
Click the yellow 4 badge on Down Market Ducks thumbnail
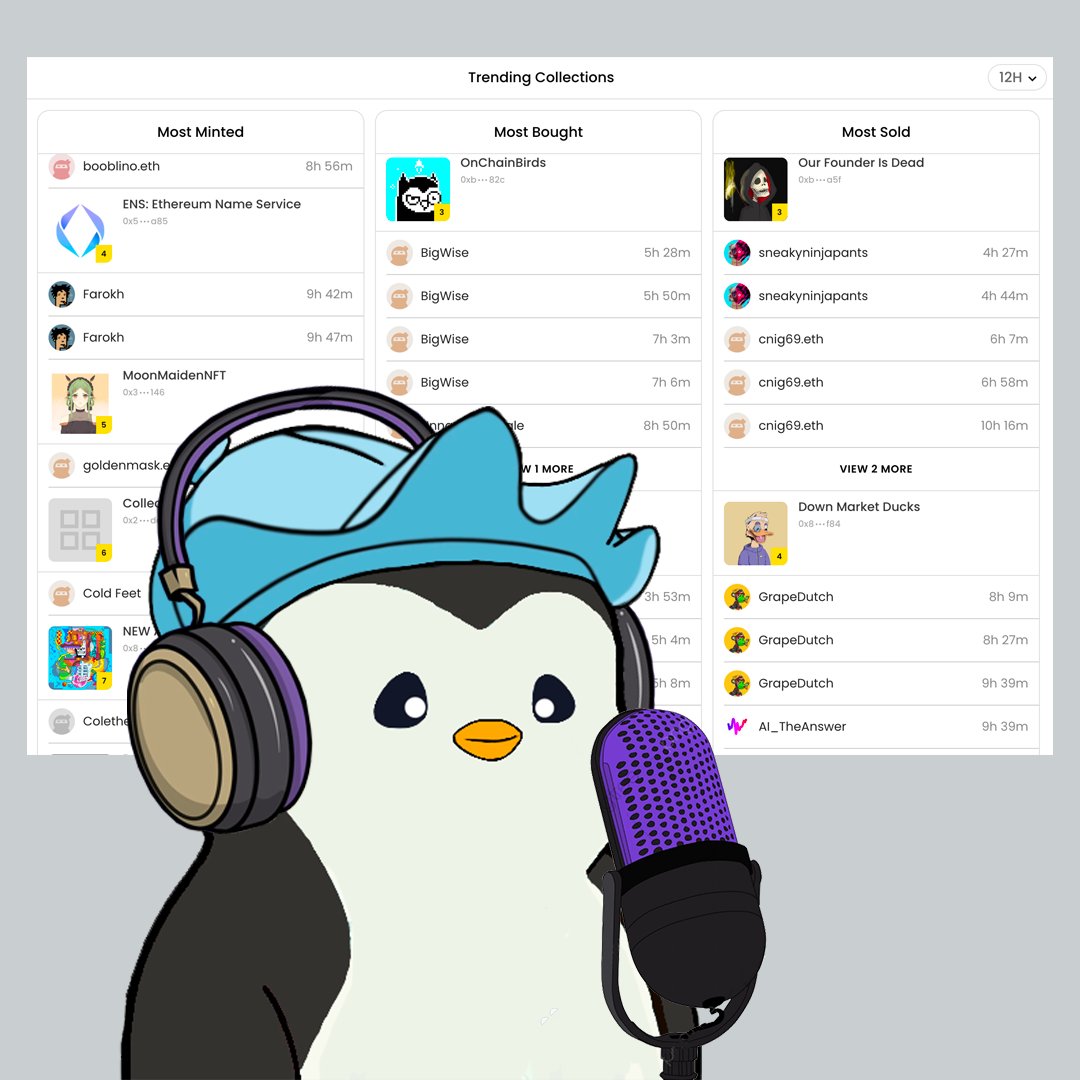pyautogui.click(x=779, y=556)
